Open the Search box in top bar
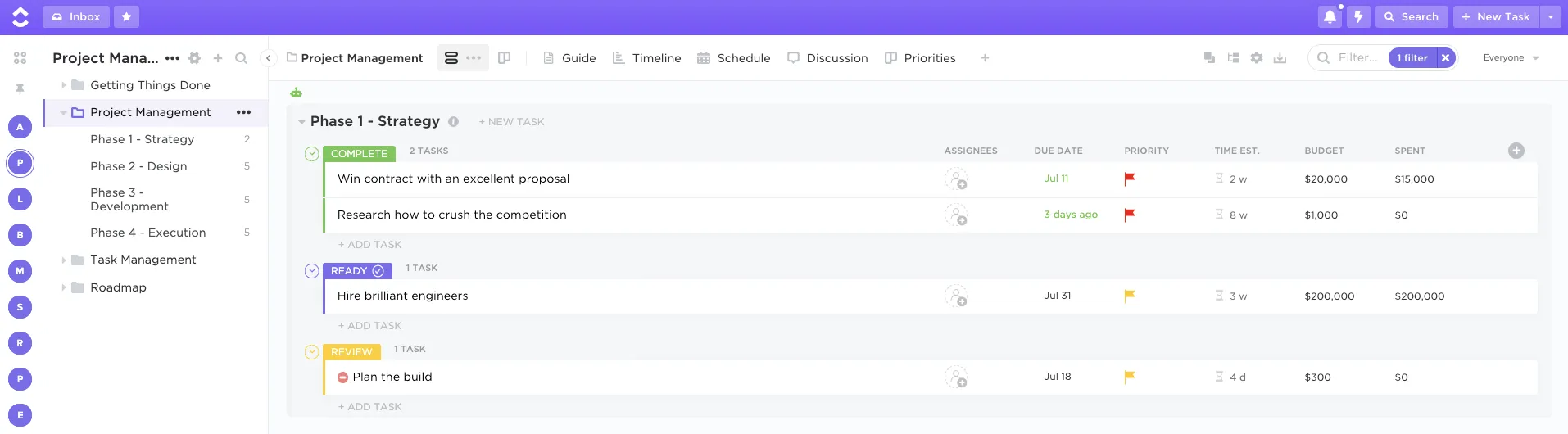The width and height of the screenshot is (1568, 434). pyautogui.click(x=1412, y=16)
